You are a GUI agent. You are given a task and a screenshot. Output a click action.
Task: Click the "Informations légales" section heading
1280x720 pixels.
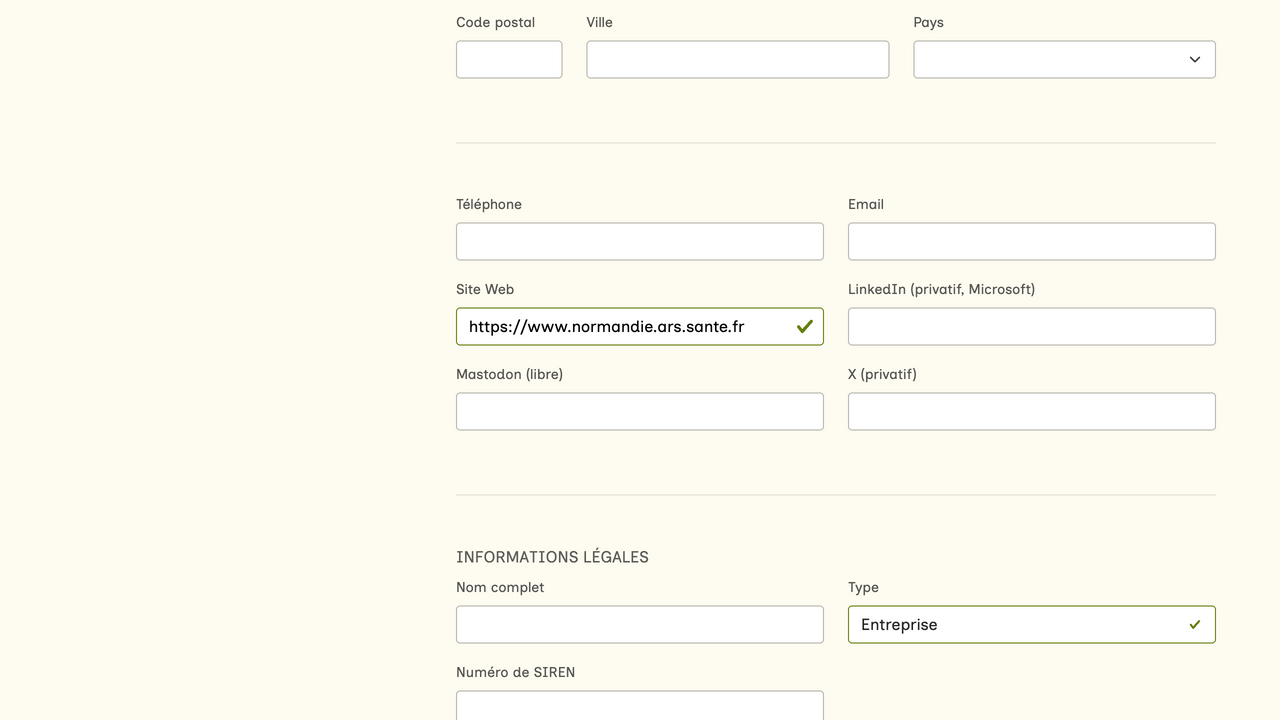click(x=552, y=557)
